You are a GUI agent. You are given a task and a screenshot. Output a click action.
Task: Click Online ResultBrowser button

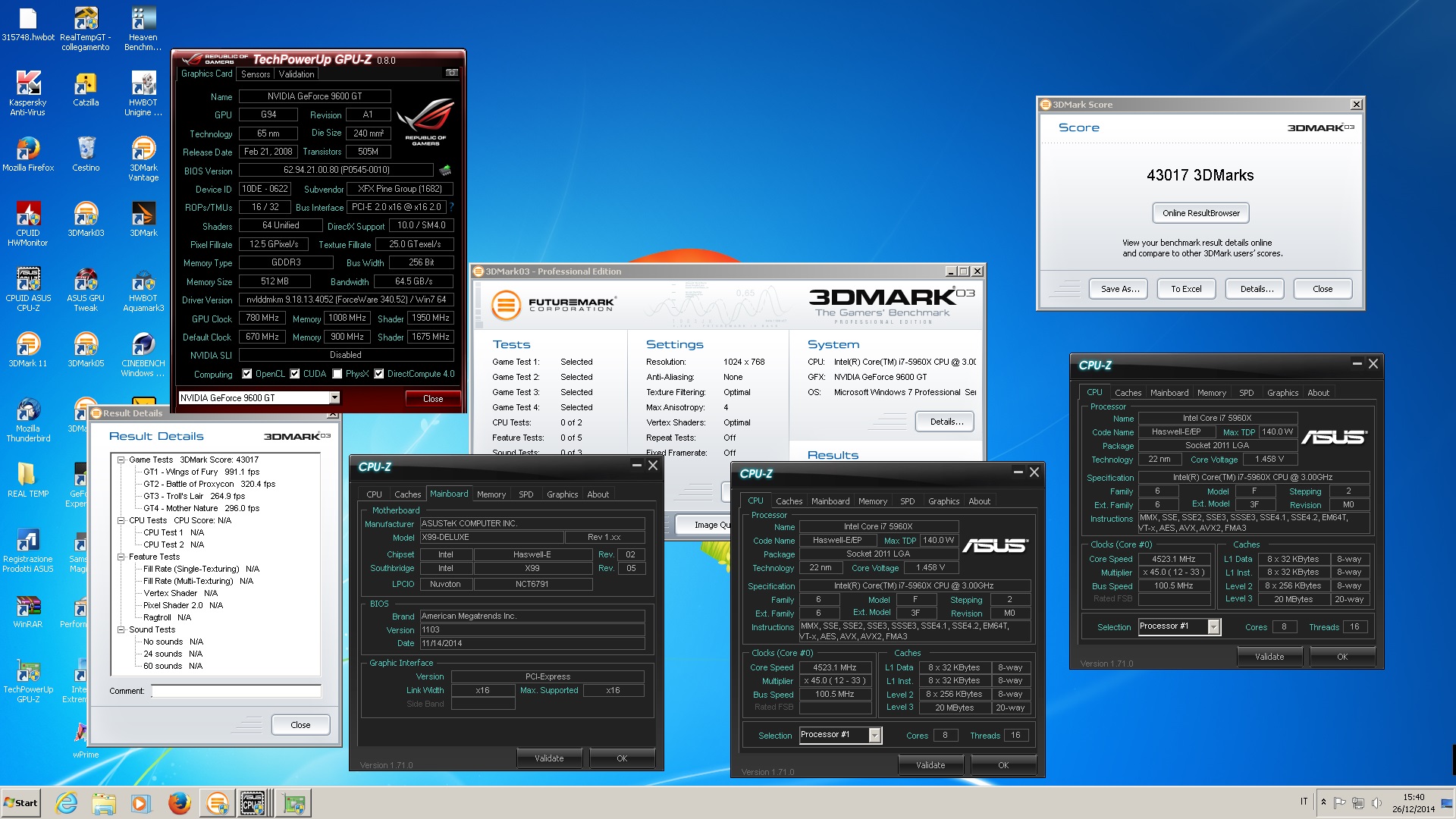(1200, 213)
